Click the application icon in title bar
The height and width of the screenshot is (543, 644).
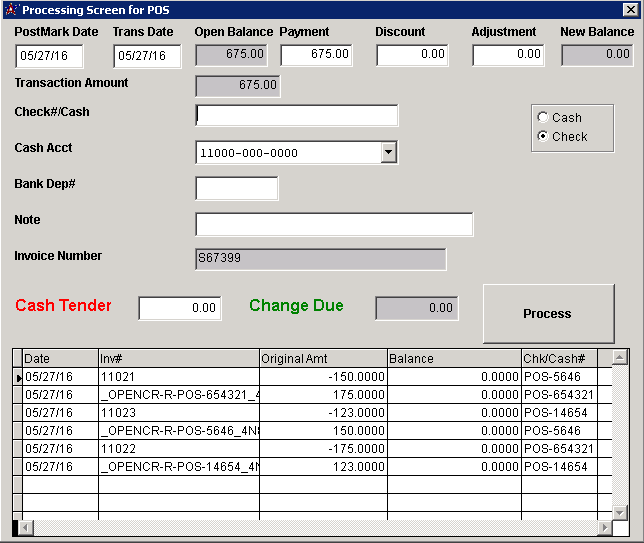pyautogui.click(x=11, y=10)
